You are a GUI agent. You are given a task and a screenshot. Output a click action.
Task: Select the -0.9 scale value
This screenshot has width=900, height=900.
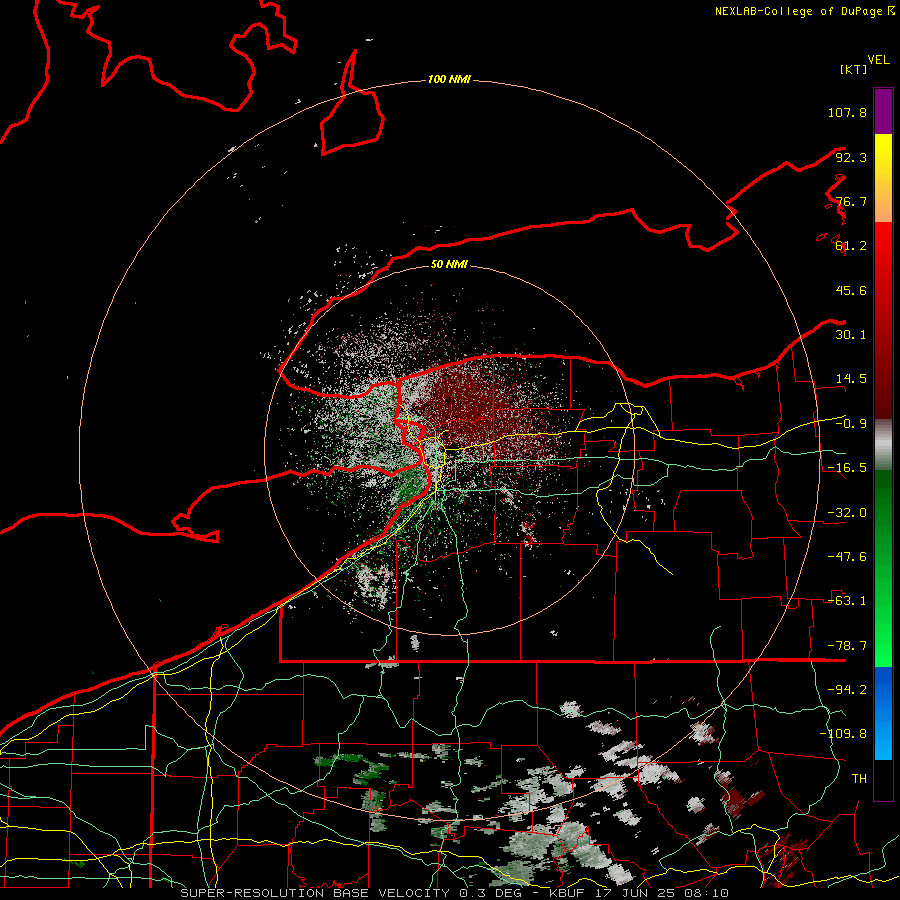coord(851,424)
